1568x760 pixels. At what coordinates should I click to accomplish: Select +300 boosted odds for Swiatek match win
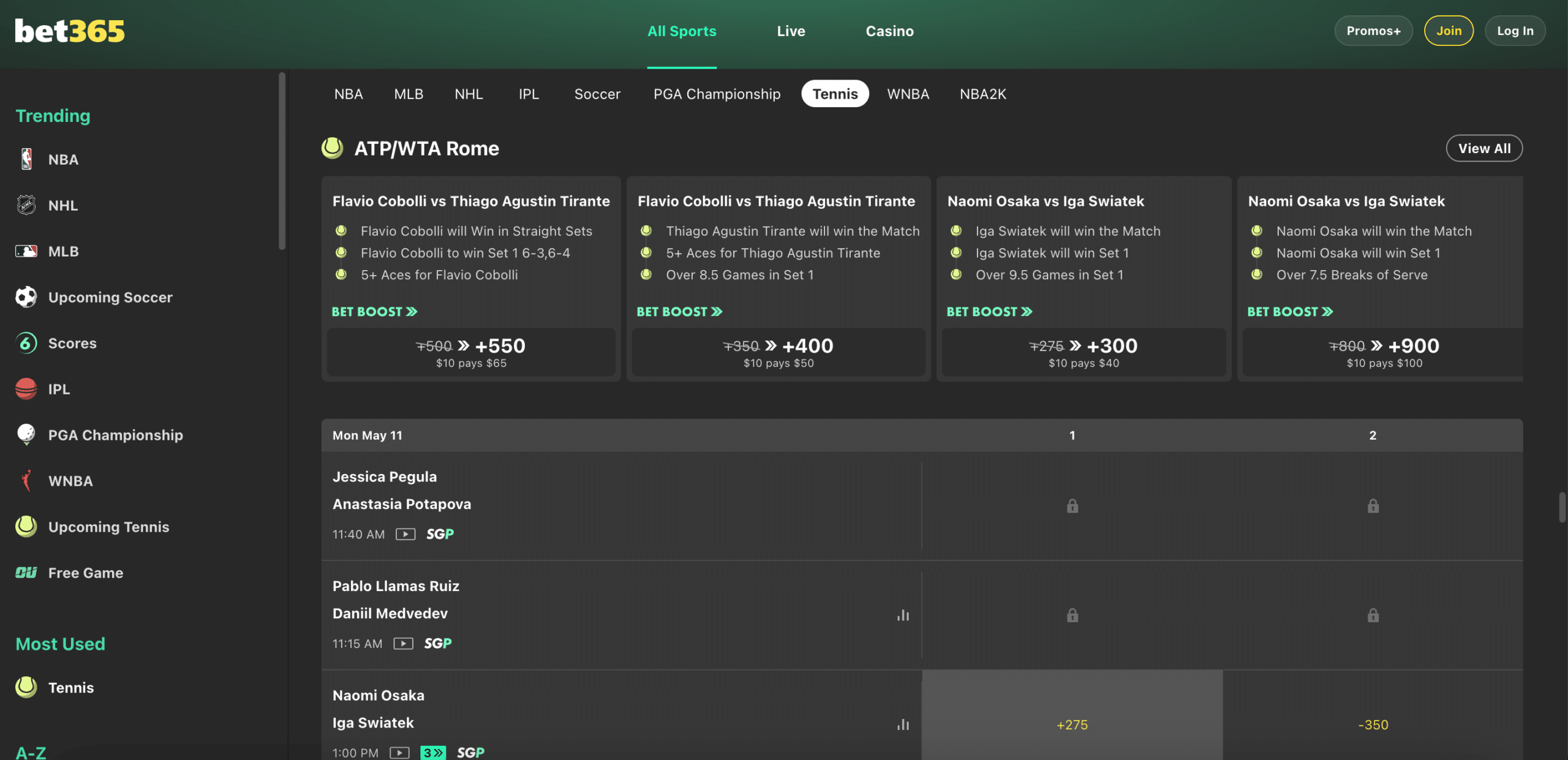[x=1084, y=352]
